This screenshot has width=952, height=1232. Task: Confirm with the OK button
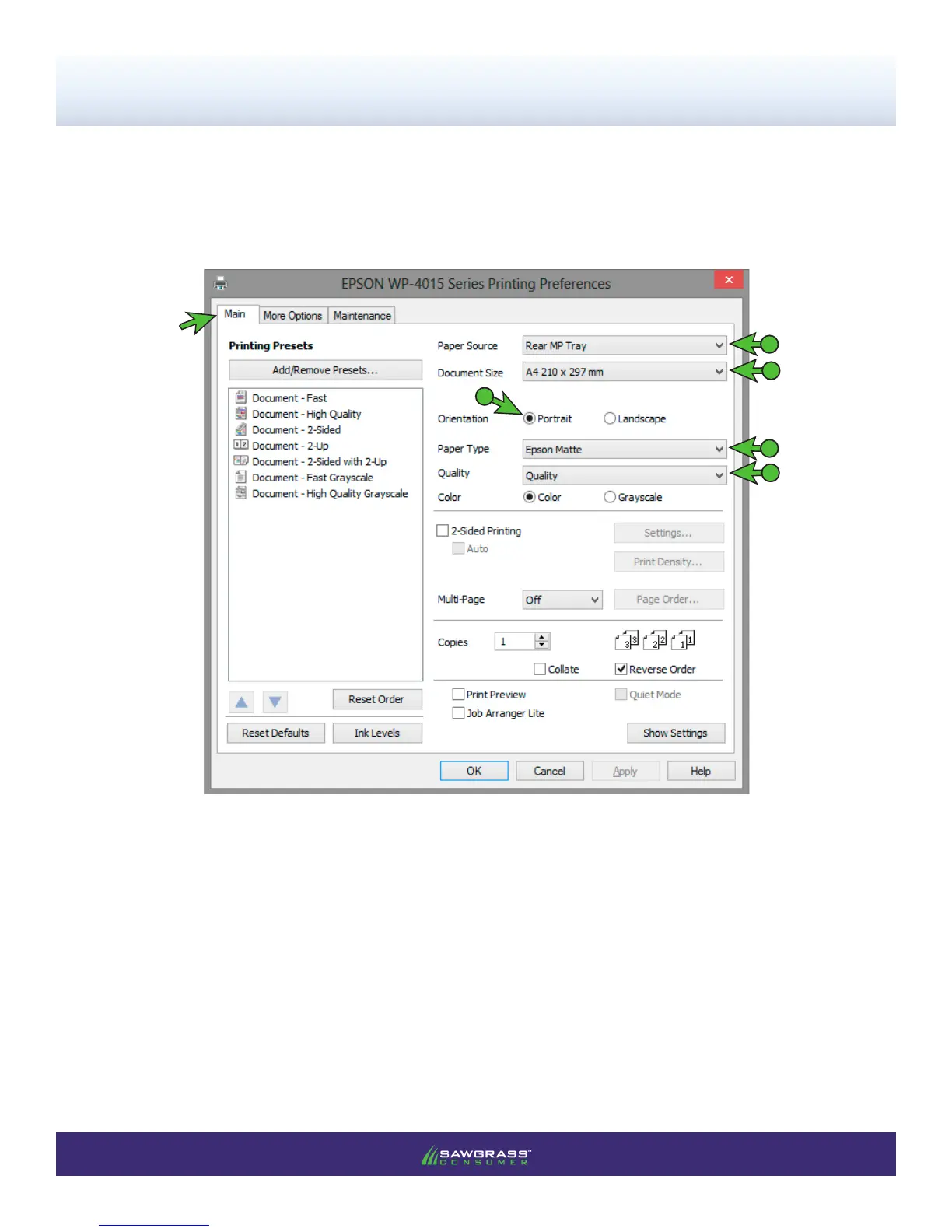pos(474,771)
